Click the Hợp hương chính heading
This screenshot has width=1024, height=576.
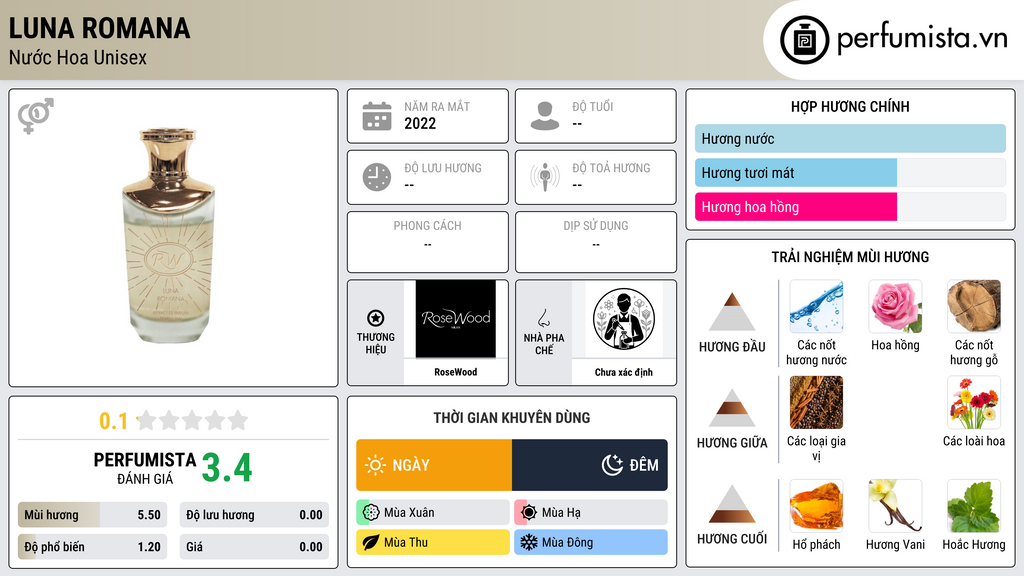click(850, 106)
